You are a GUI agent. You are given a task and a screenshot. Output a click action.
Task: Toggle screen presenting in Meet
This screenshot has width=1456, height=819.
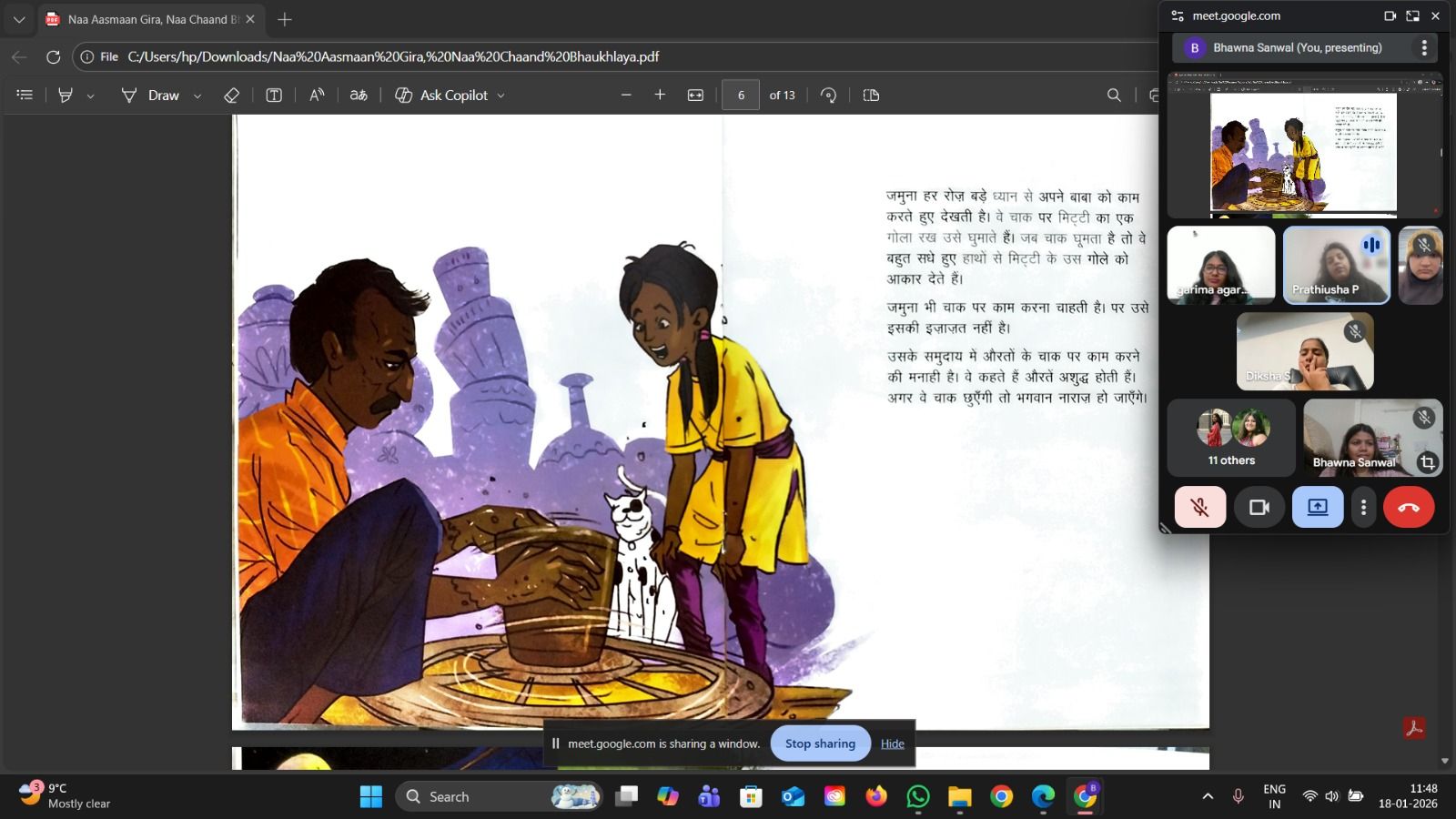coord(1318,507)
